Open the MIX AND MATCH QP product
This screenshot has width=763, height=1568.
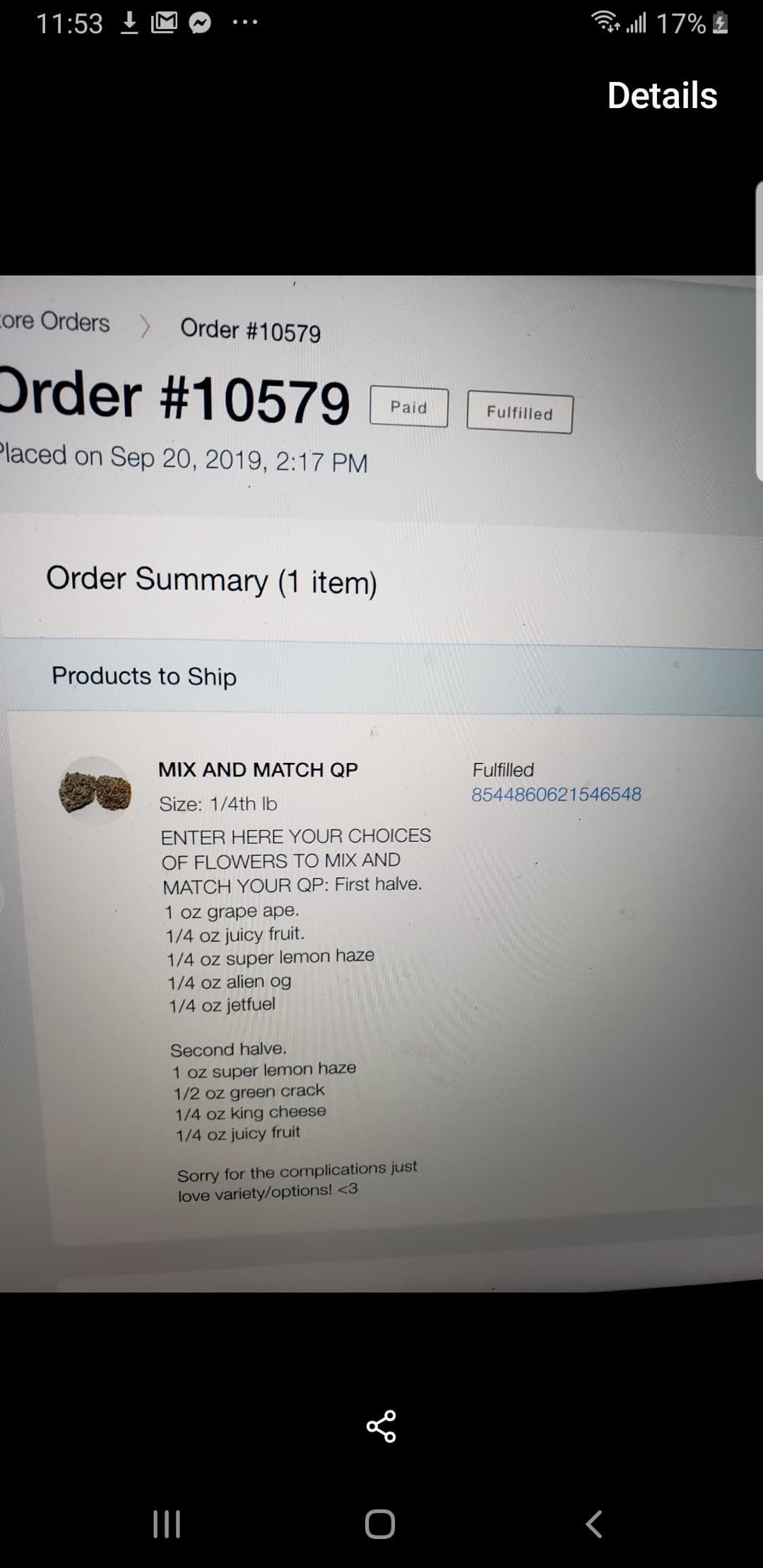pyautogui.click(x=258, y=769)
